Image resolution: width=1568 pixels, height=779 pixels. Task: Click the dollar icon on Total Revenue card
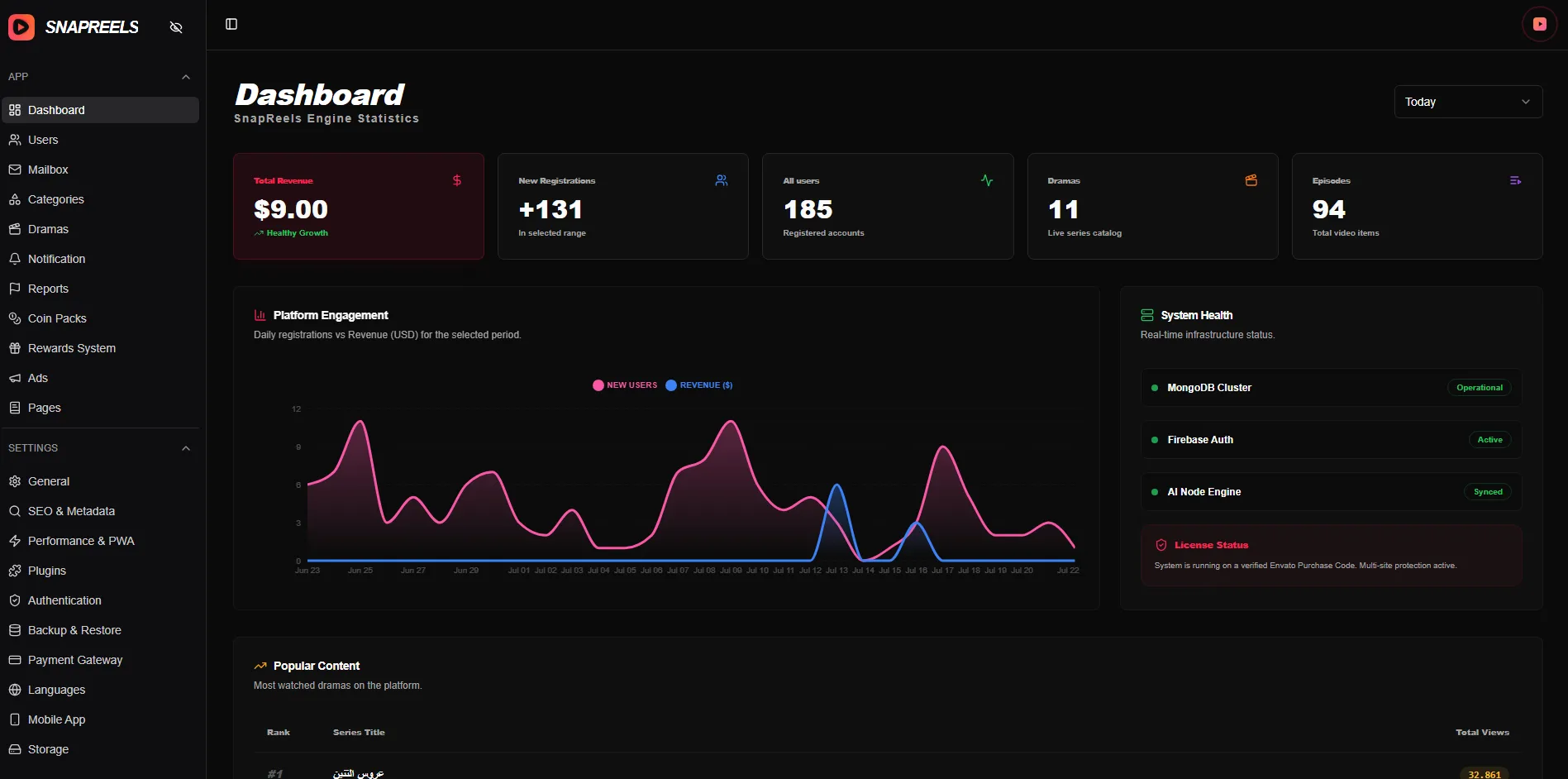coord(457,180)
